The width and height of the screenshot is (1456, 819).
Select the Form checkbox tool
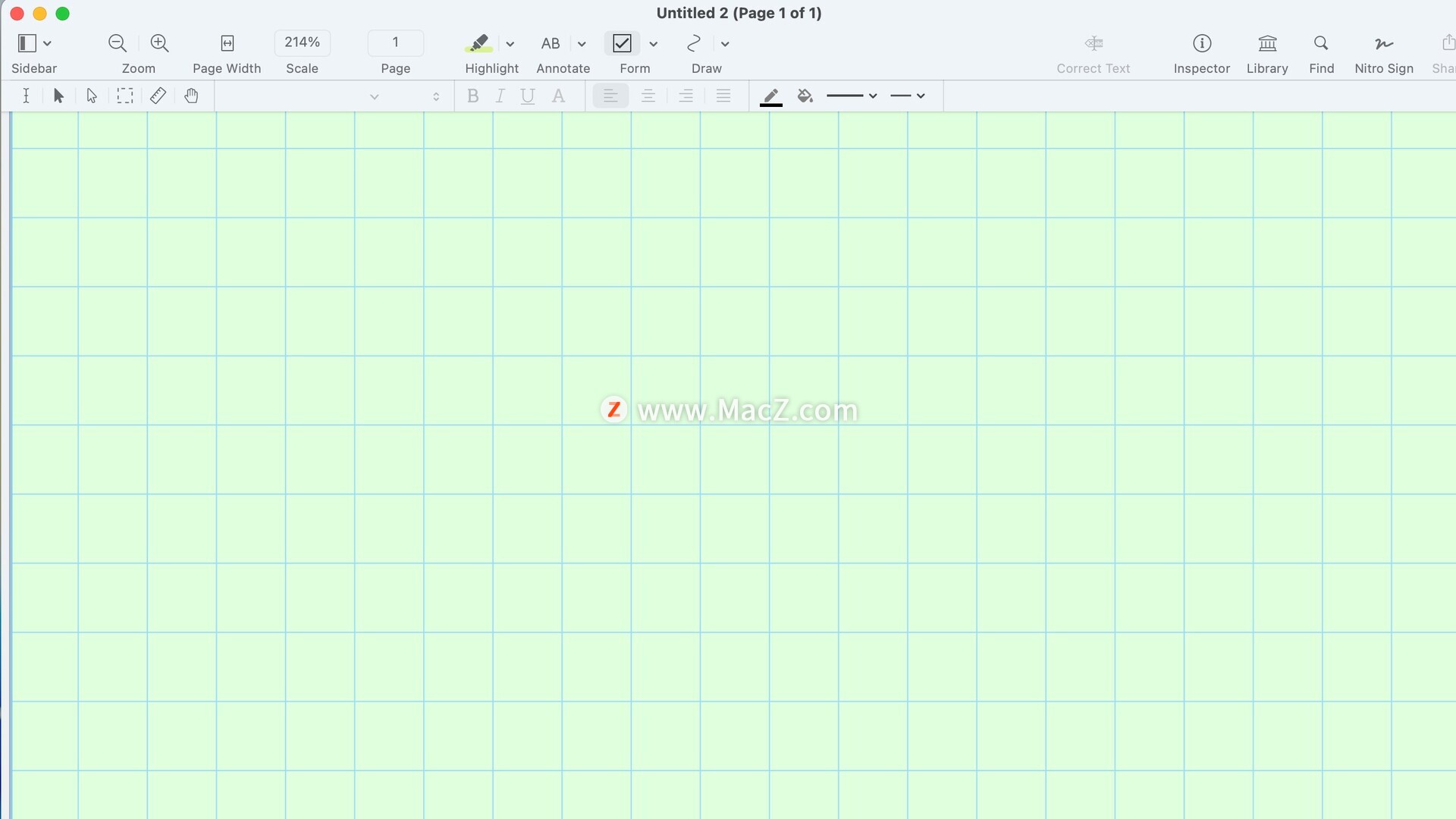622,43
